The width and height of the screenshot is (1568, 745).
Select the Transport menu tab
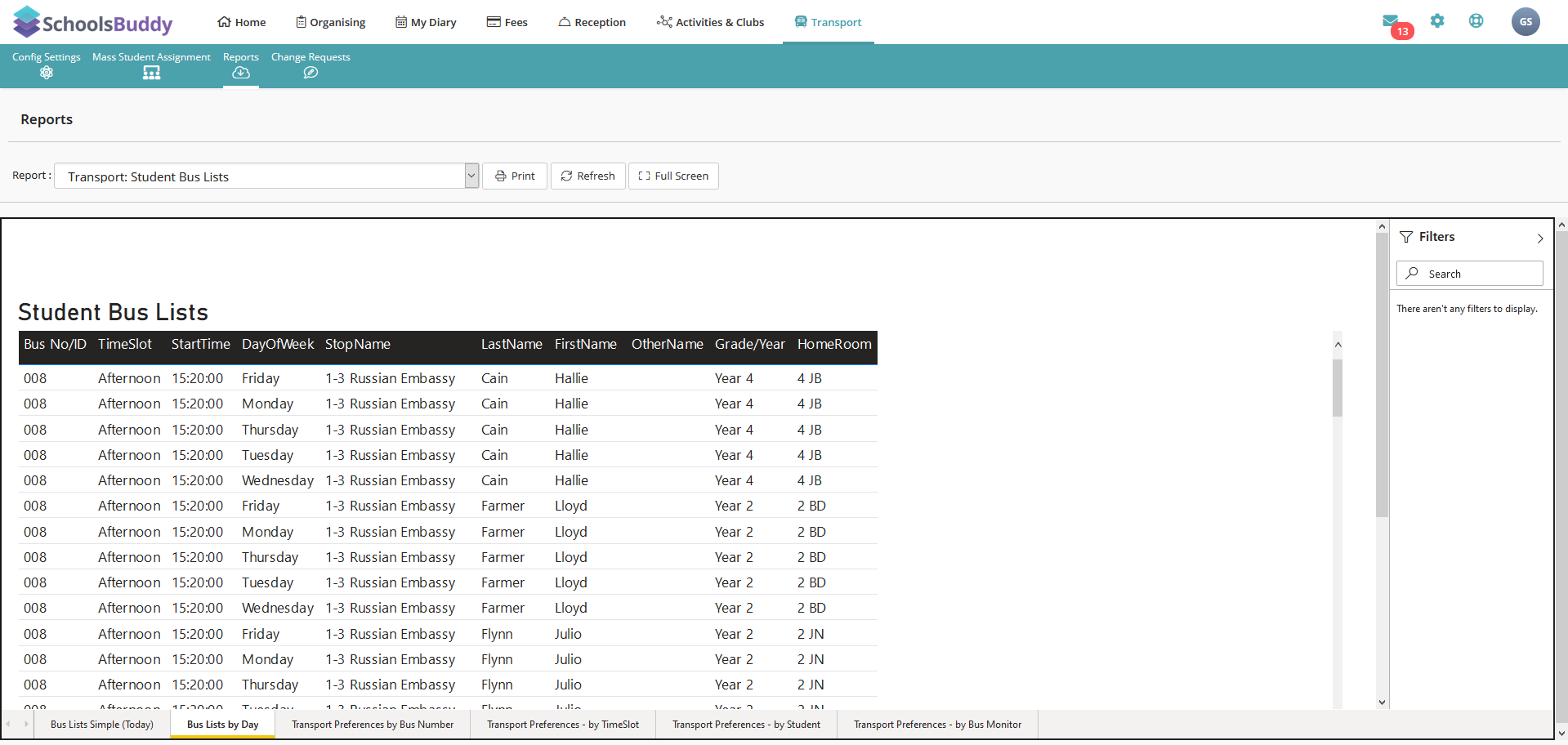(829, 22)
